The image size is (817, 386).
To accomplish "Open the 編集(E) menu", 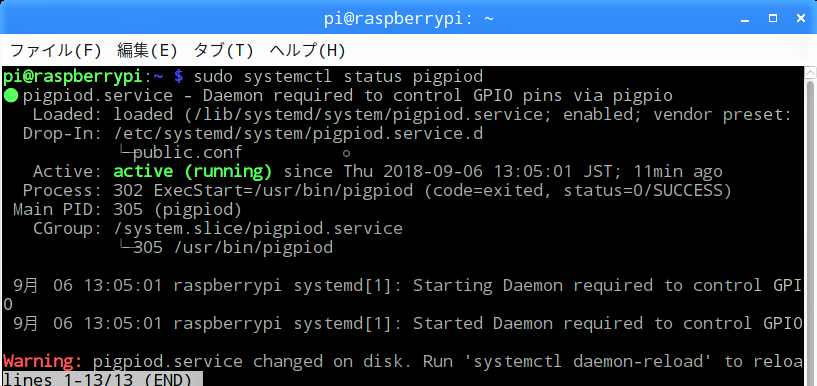I will point(147,51).
